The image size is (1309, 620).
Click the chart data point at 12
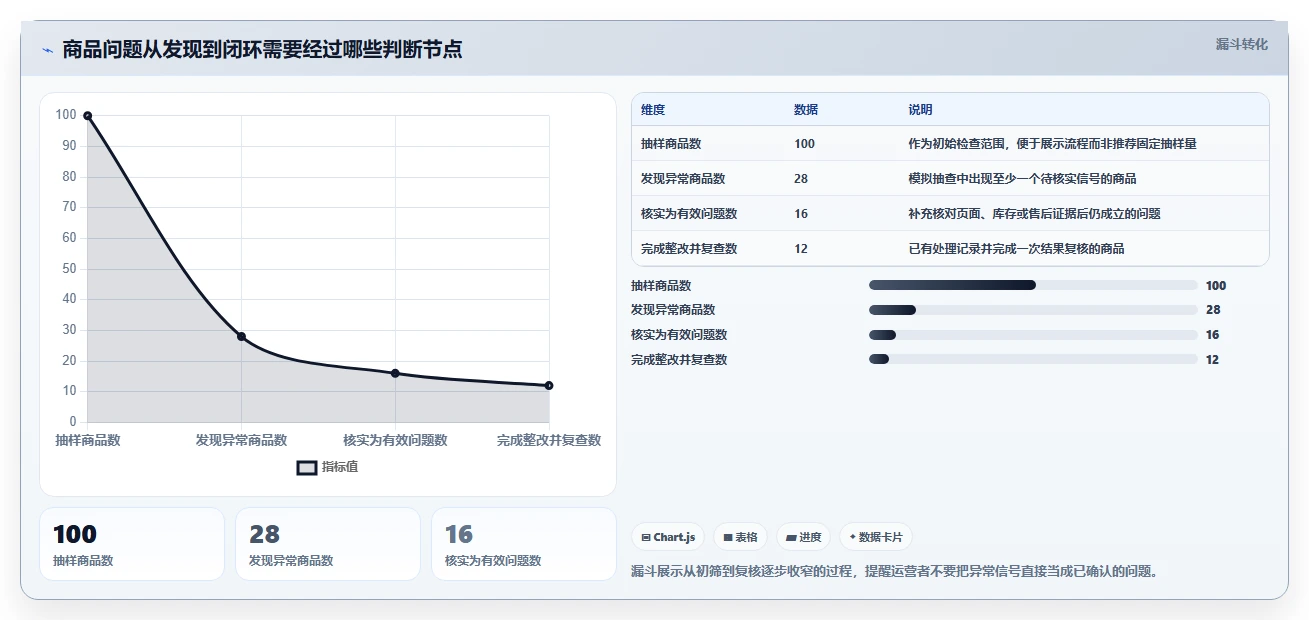click(549, 385)
